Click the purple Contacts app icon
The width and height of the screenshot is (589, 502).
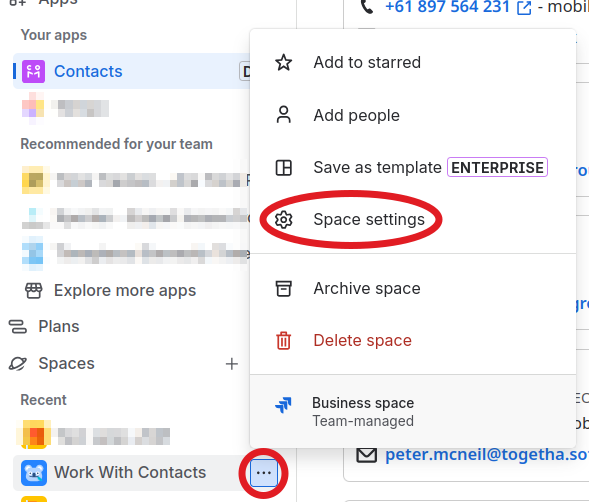(33, 71)
